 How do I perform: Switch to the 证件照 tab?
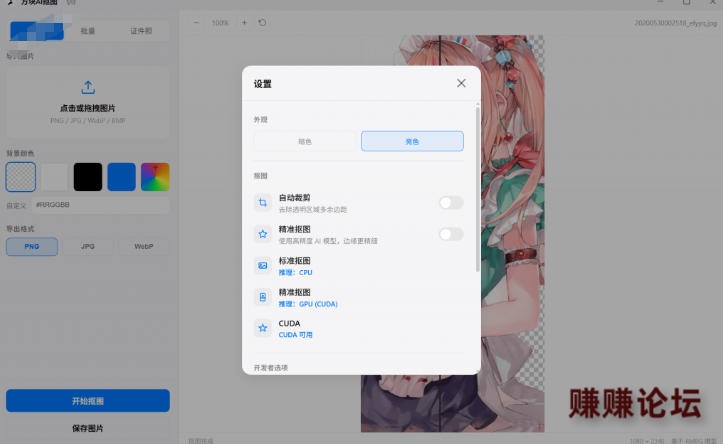141,31
